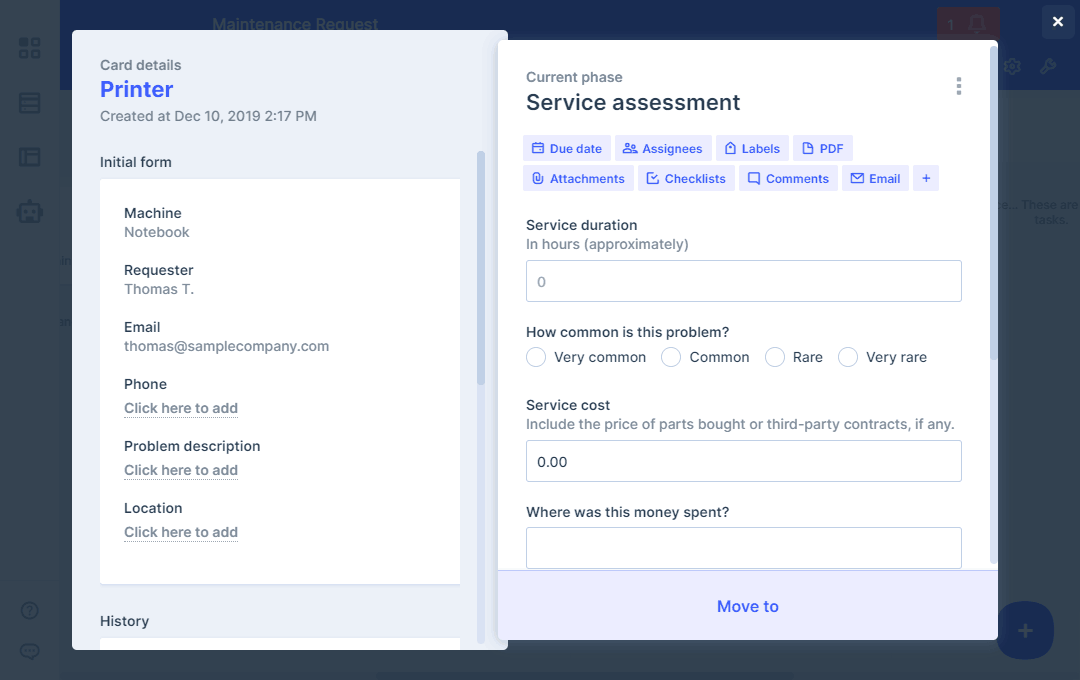This screenshot has width=1080, height=680.
Task: Open the Comments section
Action: tap(787, 178)
